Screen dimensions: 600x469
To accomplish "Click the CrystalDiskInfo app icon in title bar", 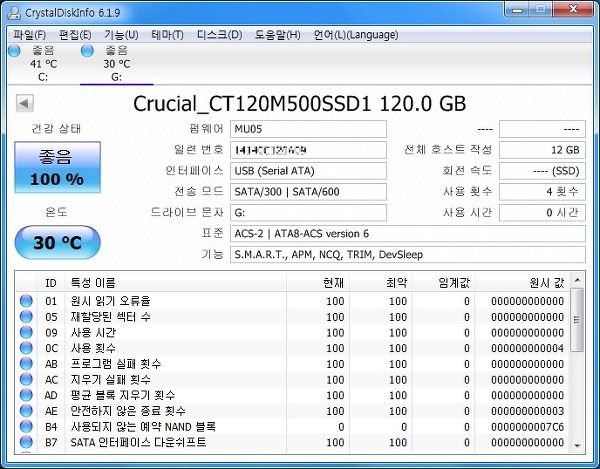I will coord(14,13).
